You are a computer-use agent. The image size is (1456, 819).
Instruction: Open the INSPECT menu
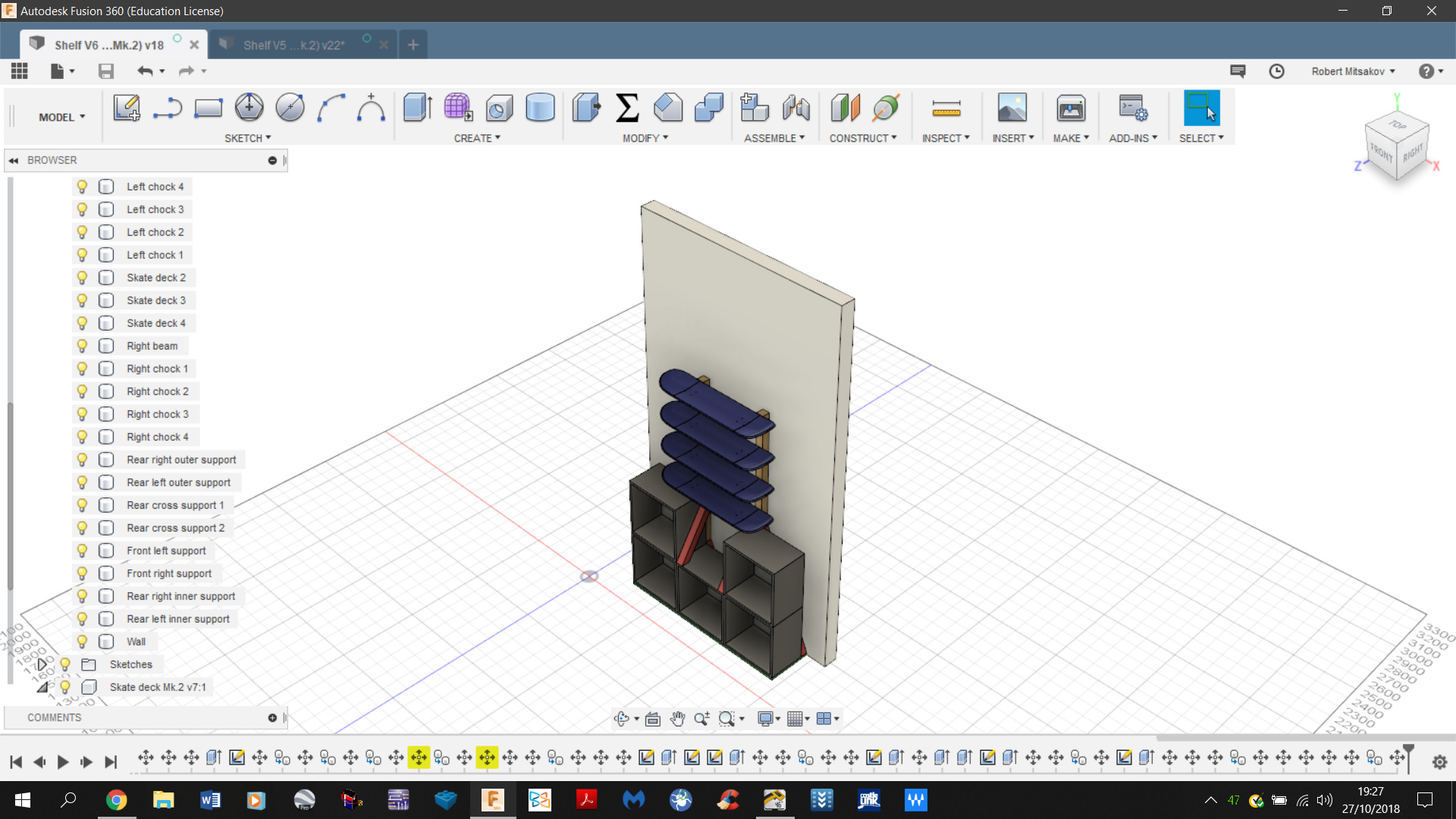[946, 138]
